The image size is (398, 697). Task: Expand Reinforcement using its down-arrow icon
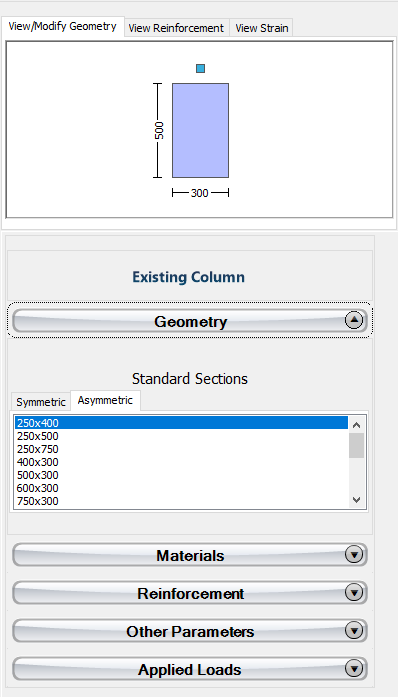point(354,593)
